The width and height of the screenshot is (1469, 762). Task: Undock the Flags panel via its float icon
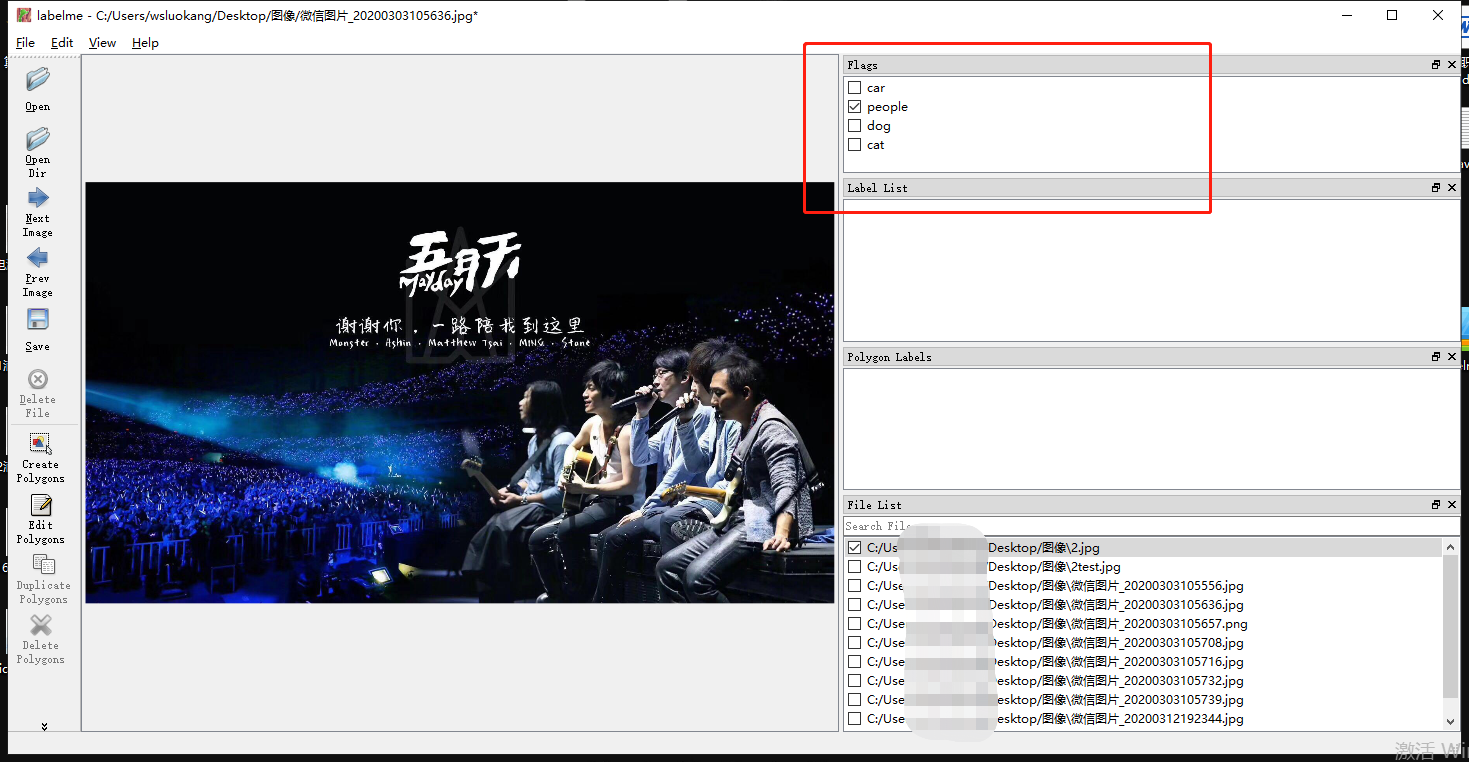click(1435, 64)
